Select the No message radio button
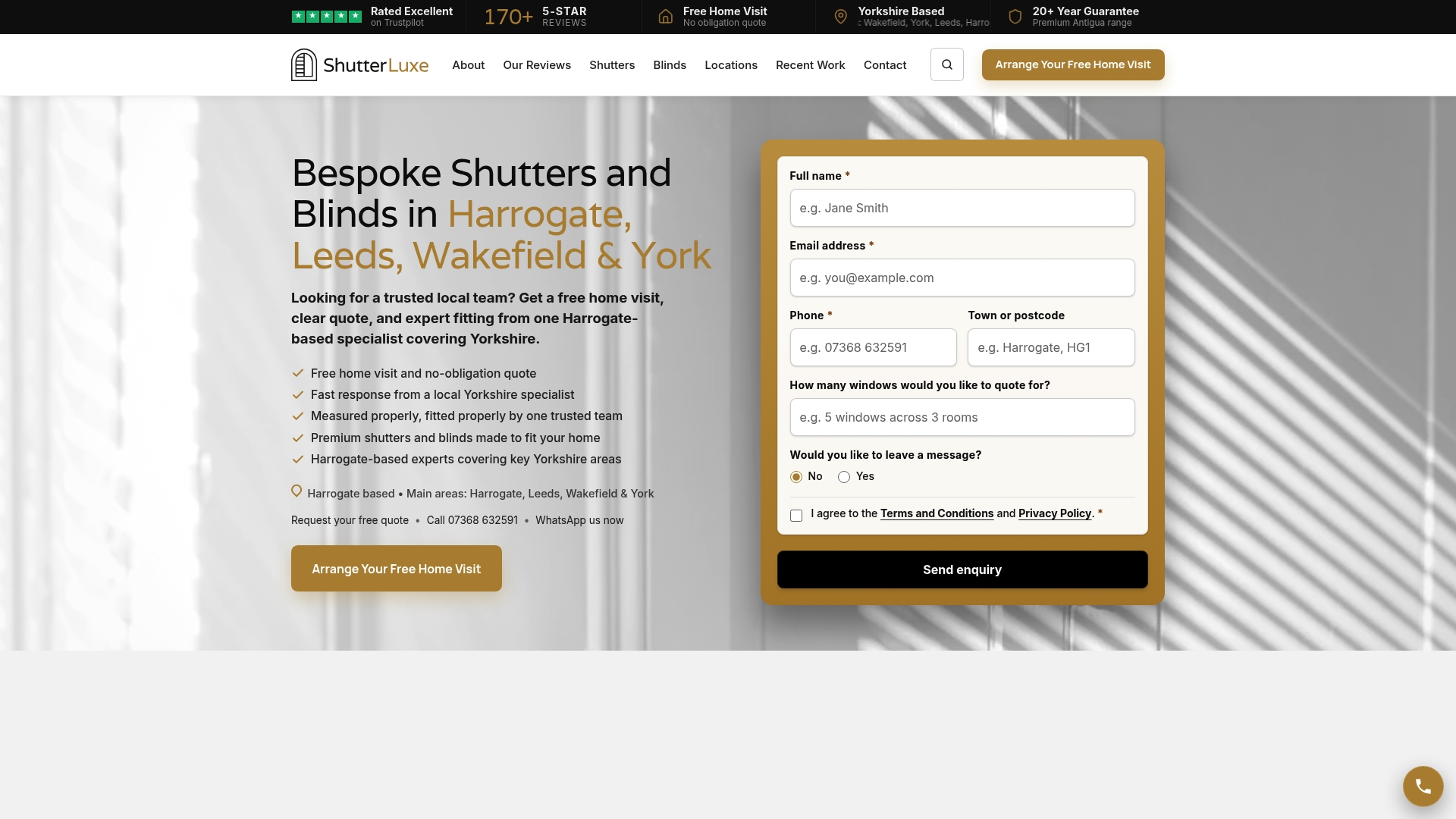 (795, 477)
